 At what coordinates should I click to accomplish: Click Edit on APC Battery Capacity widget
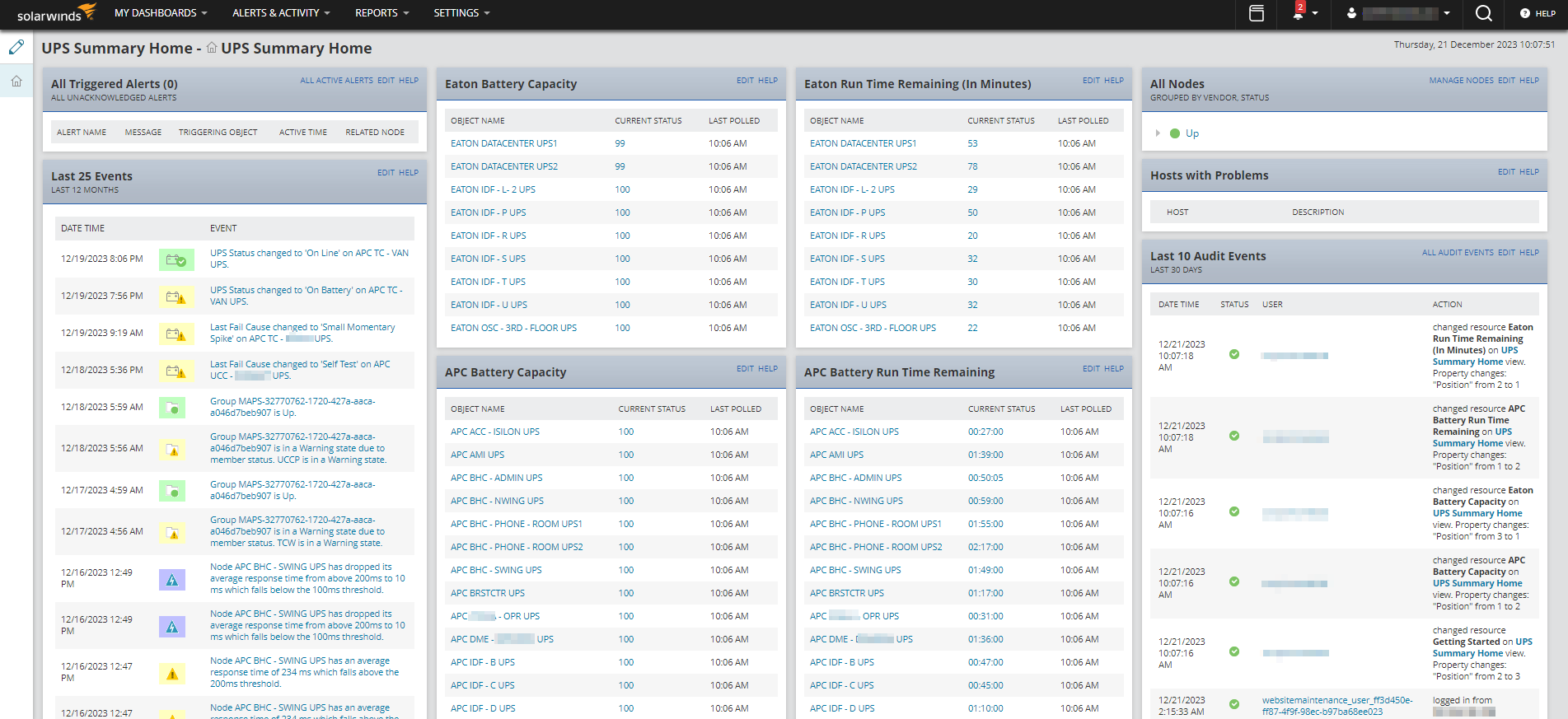click(745, 369)
